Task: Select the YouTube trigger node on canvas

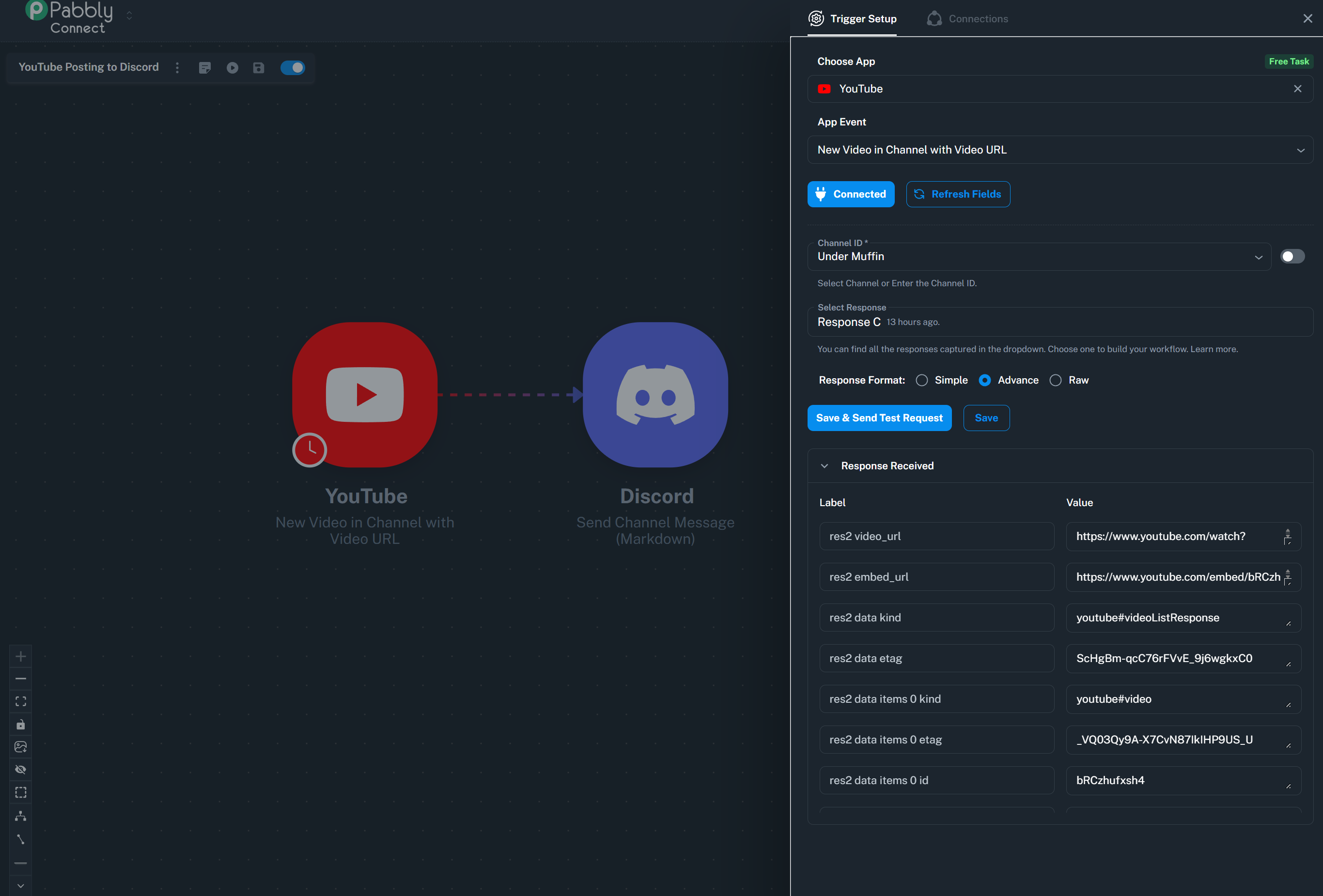Action: coord(365,395)
